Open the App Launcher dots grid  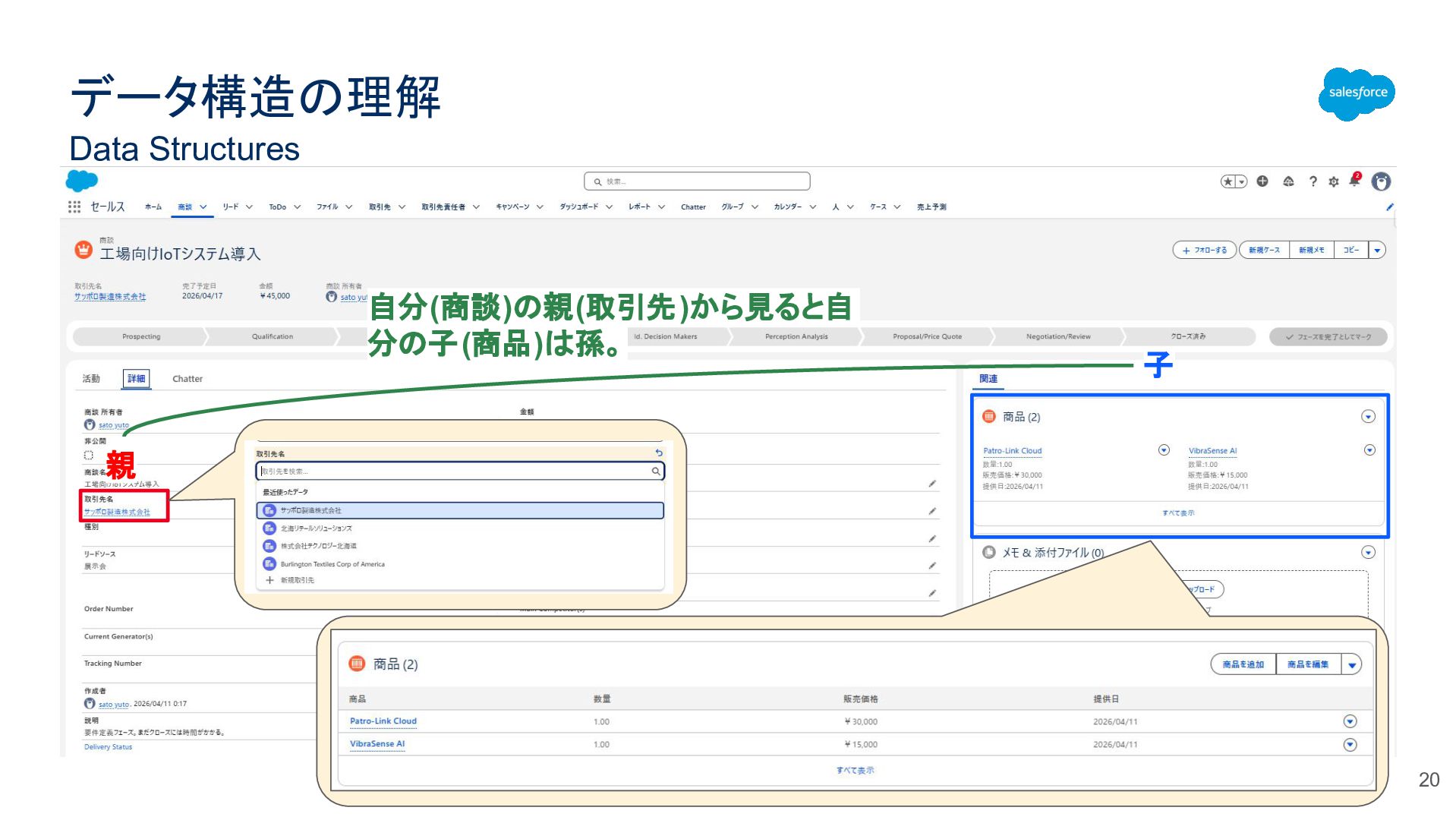(74, 207)
